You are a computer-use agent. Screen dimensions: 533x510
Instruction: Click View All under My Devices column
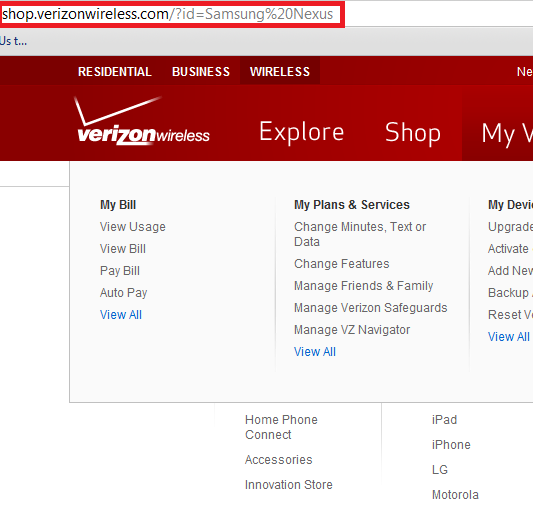(x=509, y=337)
